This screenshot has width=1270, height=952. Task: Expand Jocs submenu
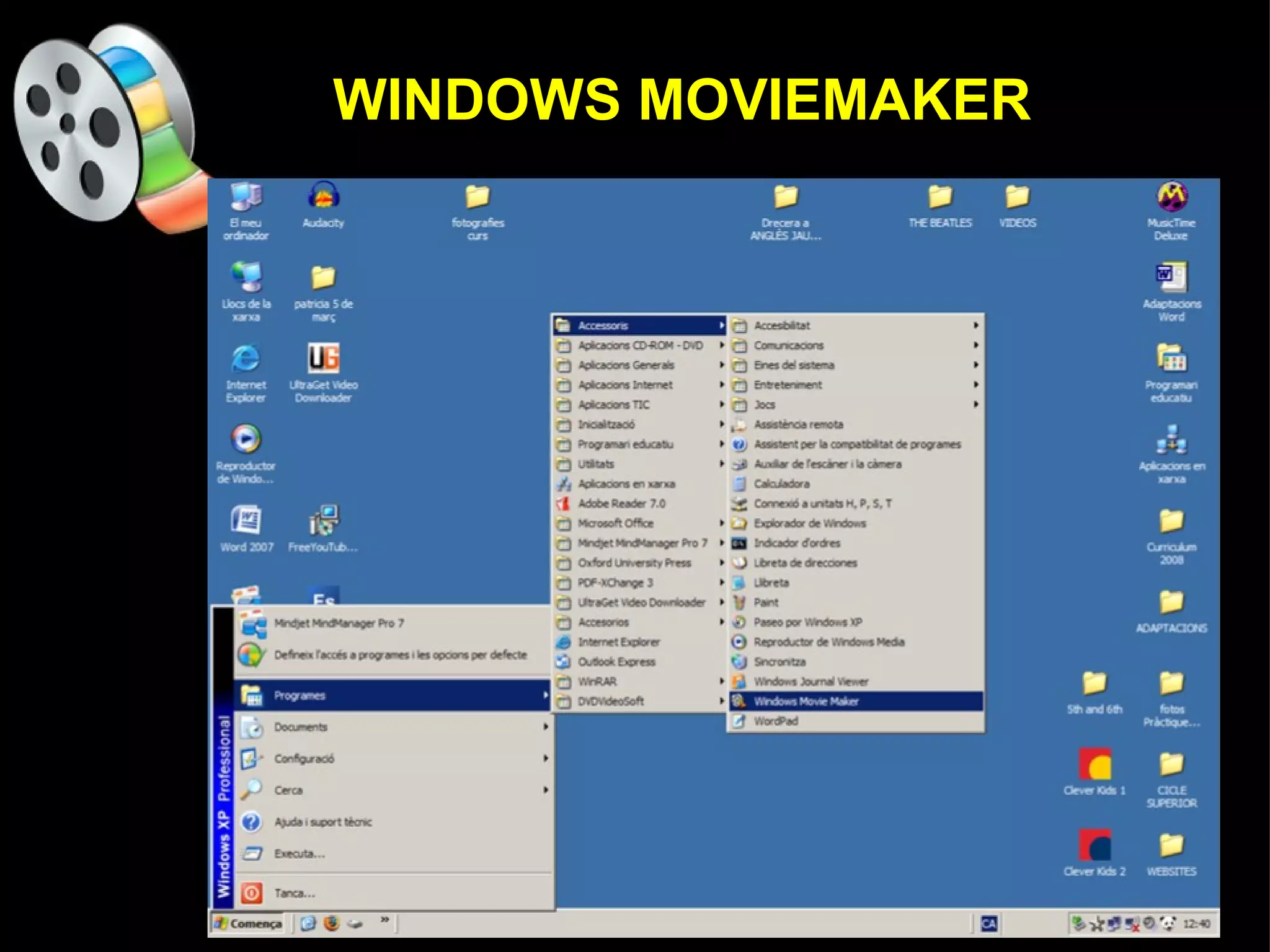856,404
